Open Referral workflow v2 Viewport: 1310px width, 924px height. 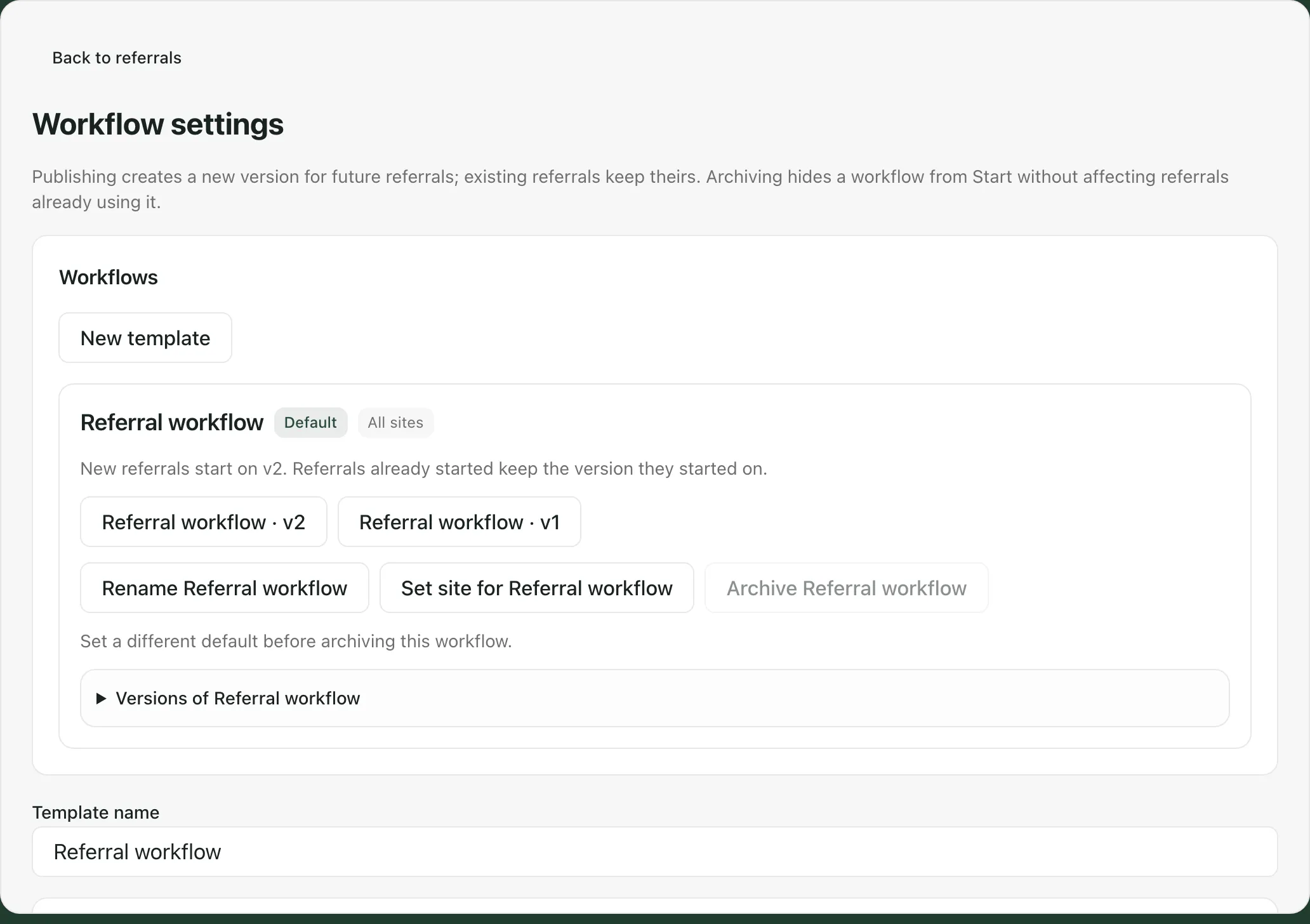(x=204, y=522)
